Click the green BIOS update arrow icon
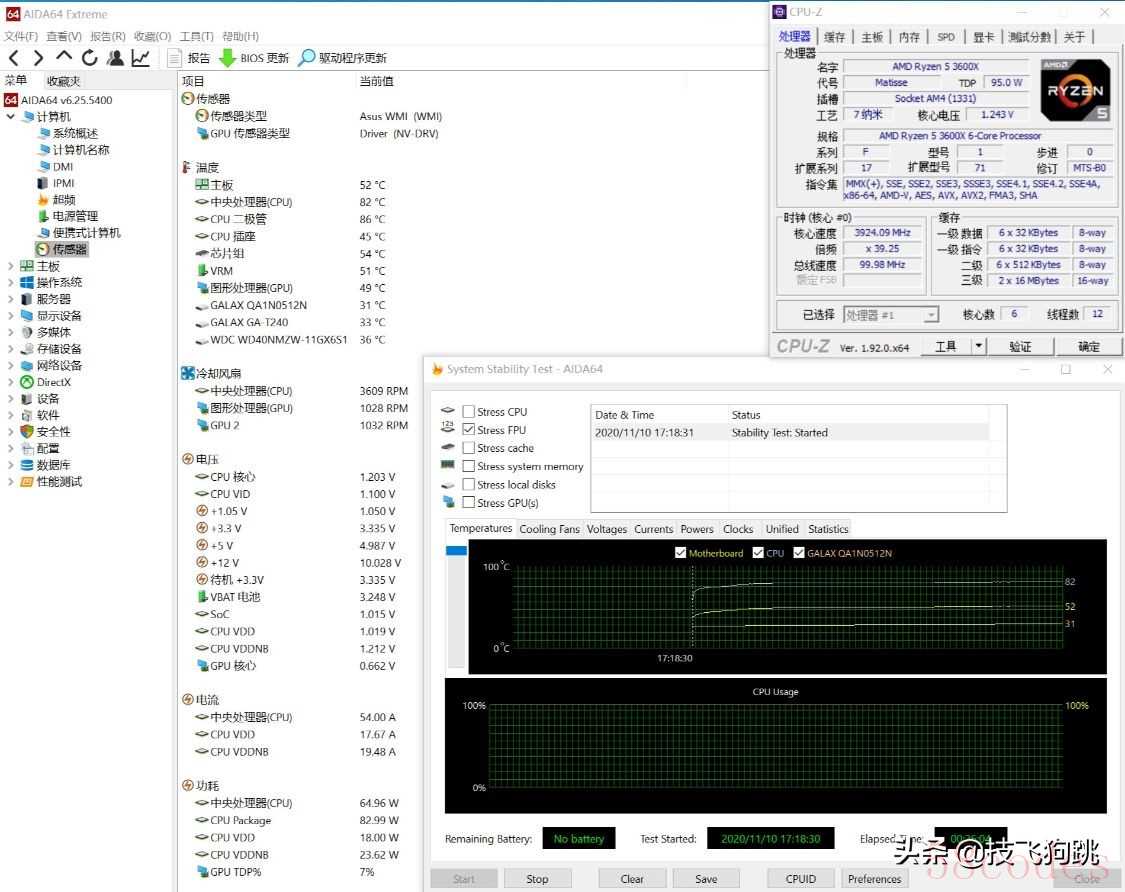 [227, 58]
